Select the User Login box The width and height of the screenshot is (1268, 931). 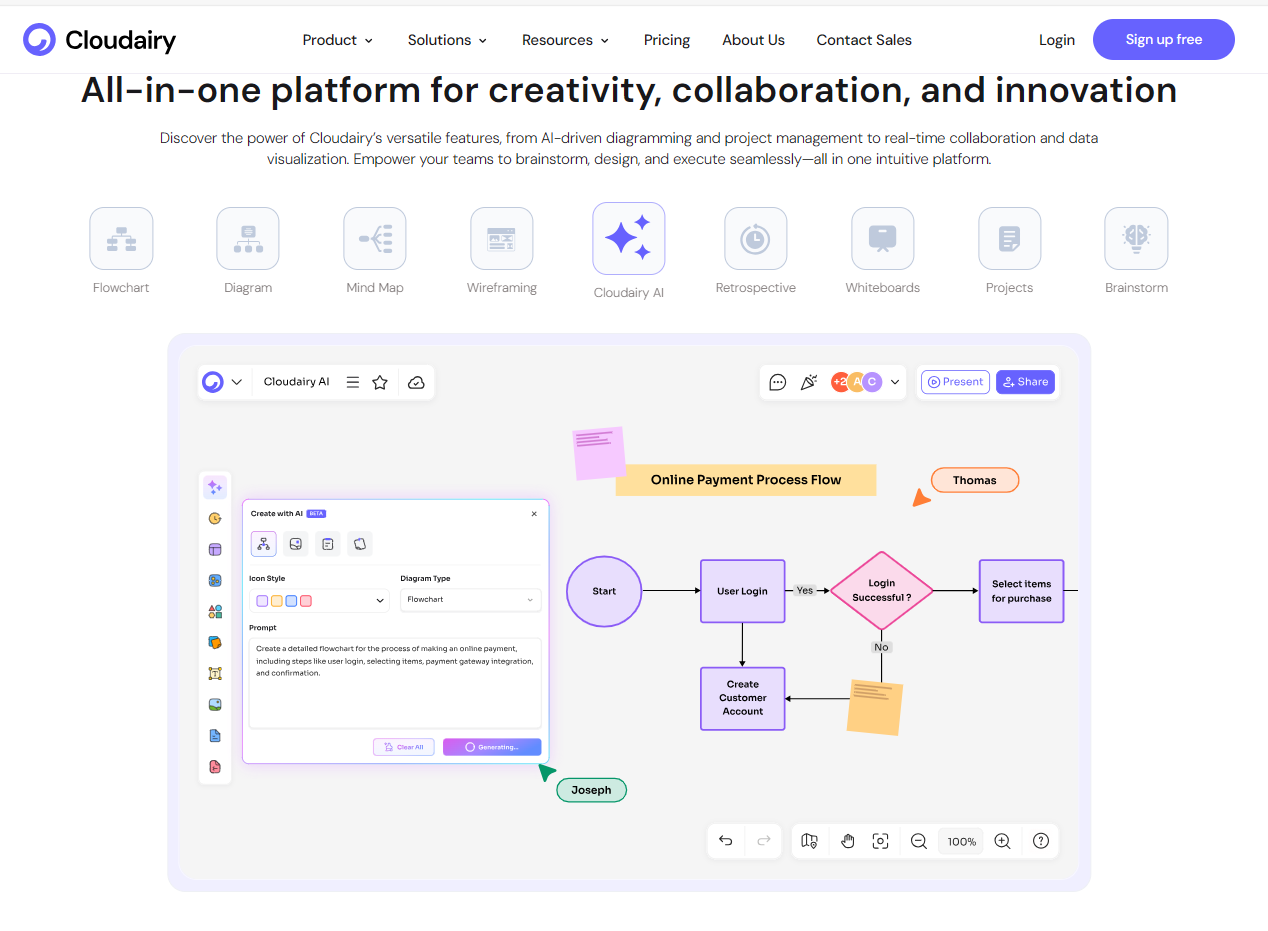(743, 591)
